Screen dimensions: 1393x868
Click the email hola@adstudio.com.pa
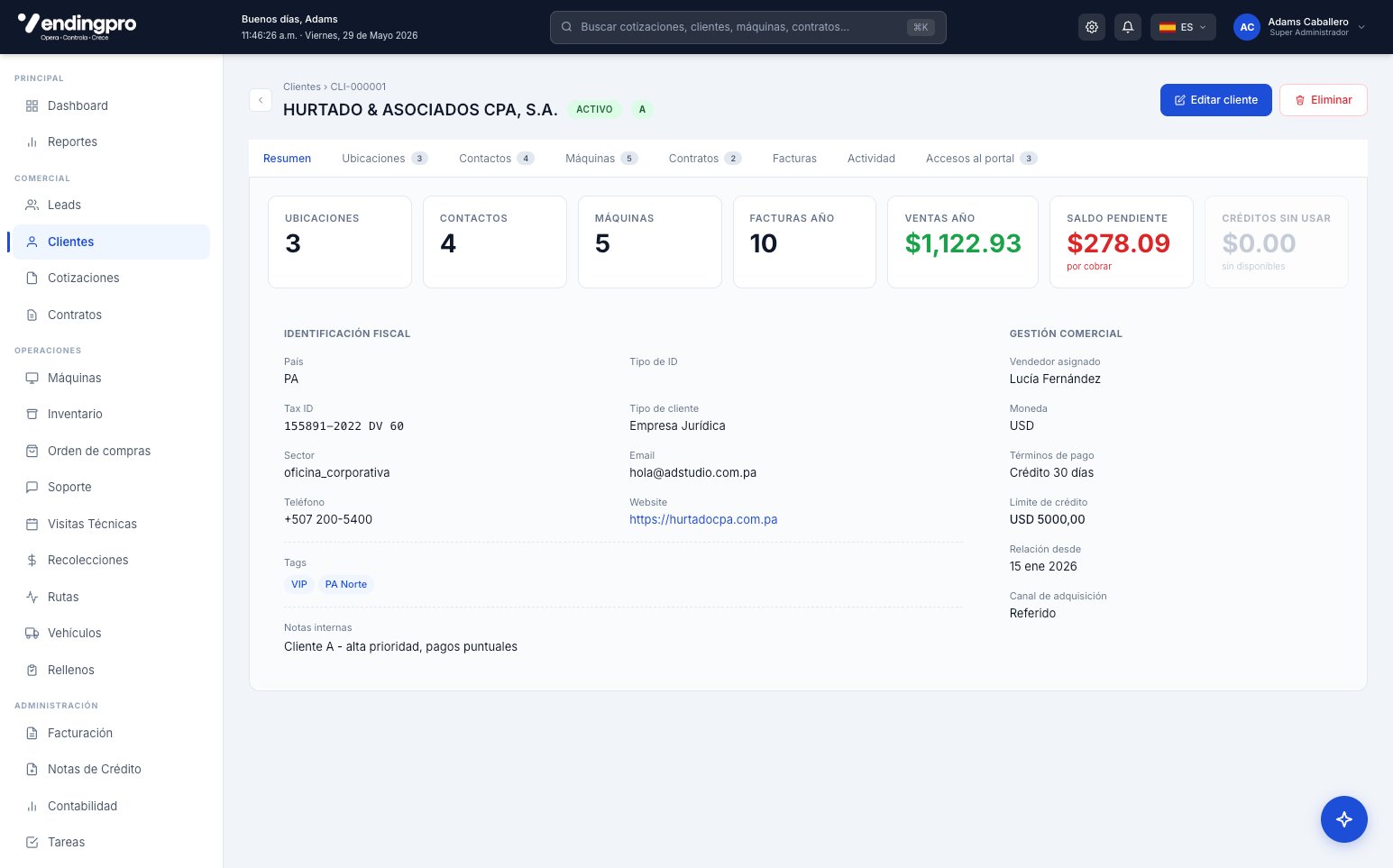click(x=692, y=473)
